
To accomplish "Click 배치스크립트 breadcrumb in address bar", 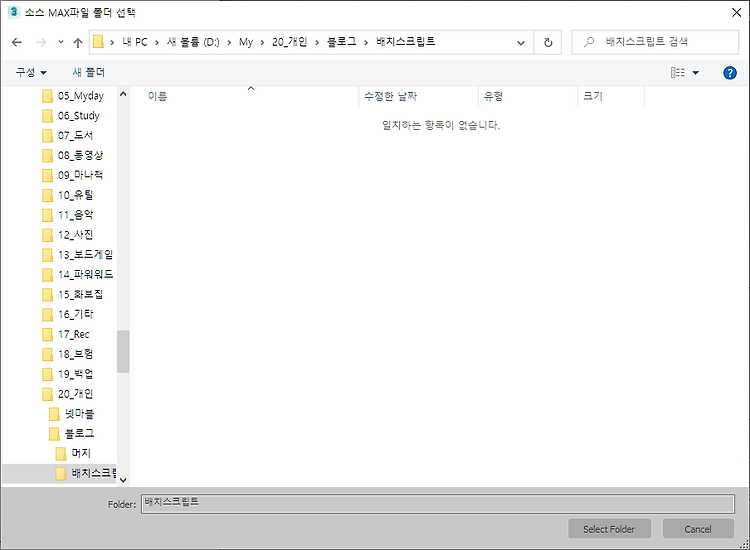I will 406,42.
